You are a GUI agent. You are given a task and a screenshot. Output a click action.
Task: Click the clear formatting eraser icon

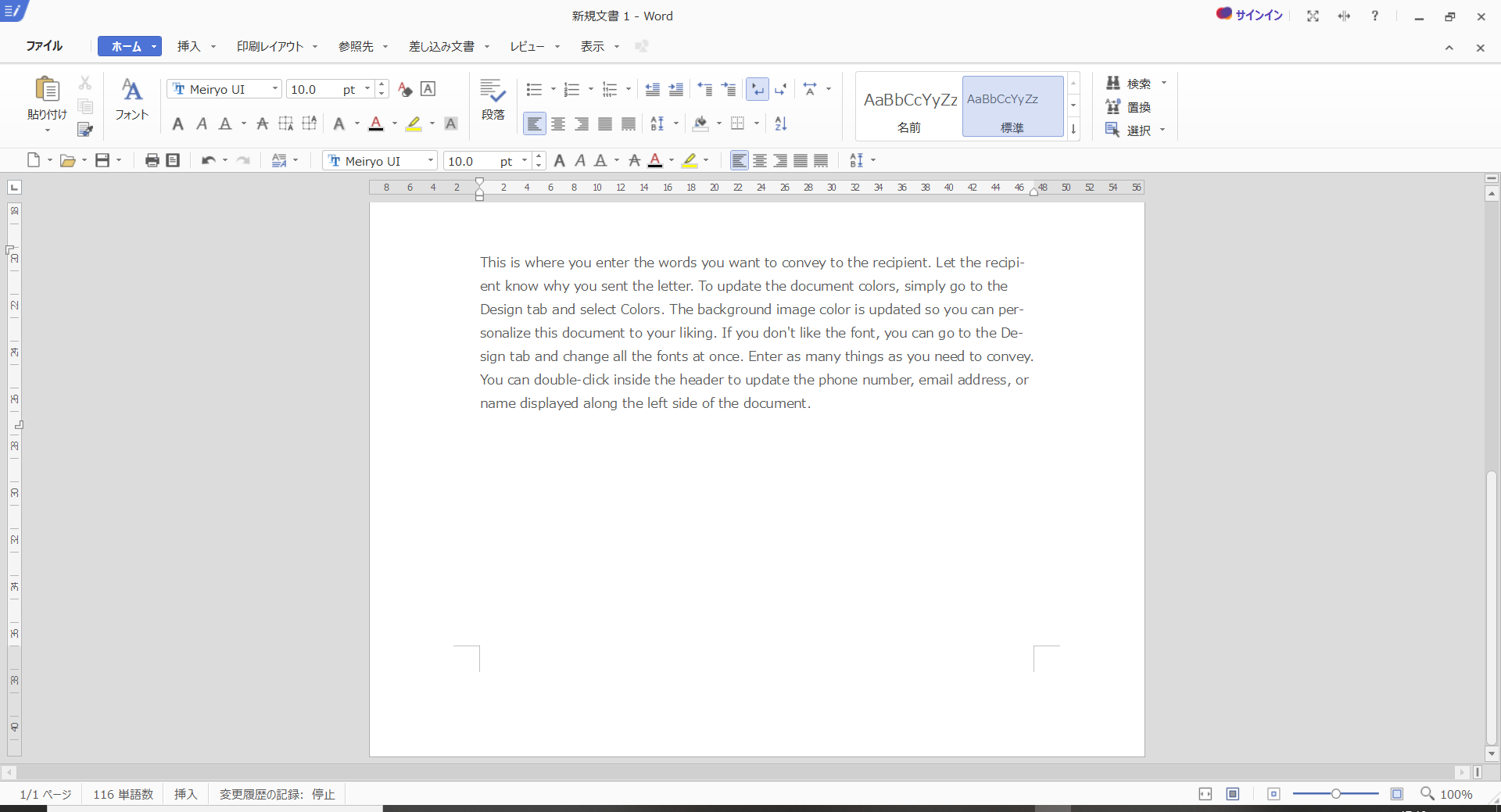(x=404, y=90)
